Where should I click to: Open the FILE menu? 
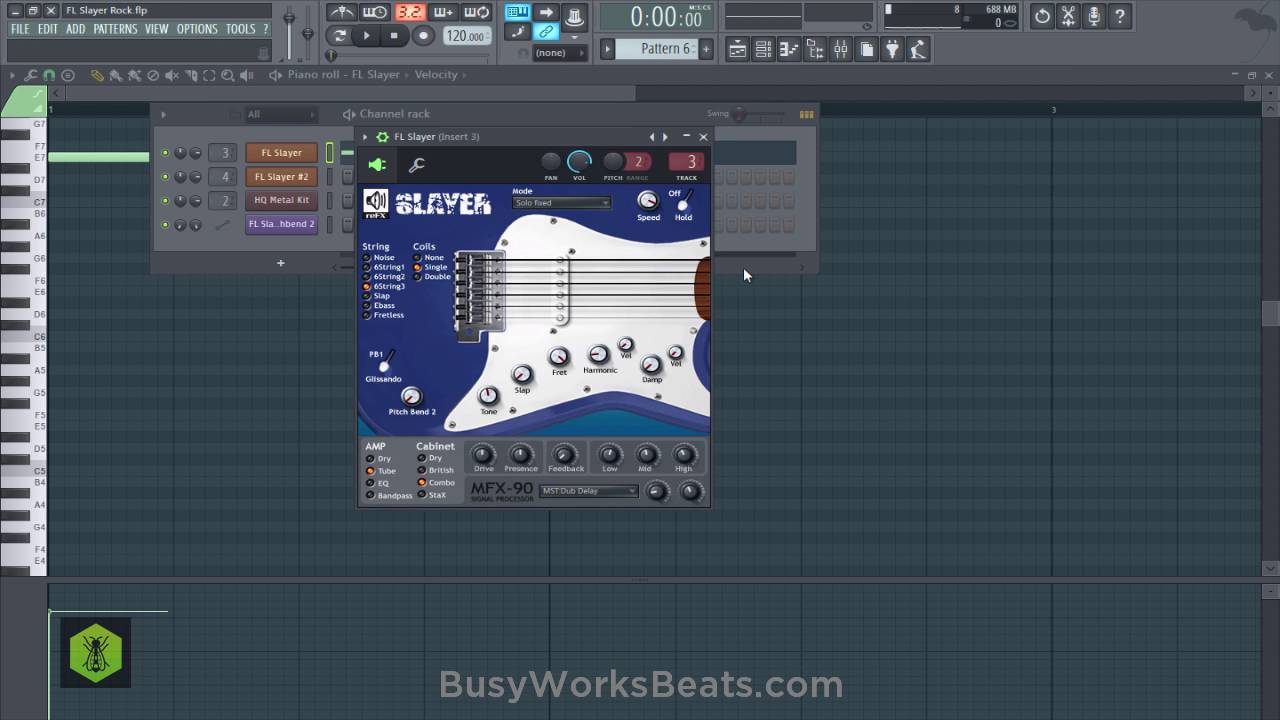[x=20, y=29]
